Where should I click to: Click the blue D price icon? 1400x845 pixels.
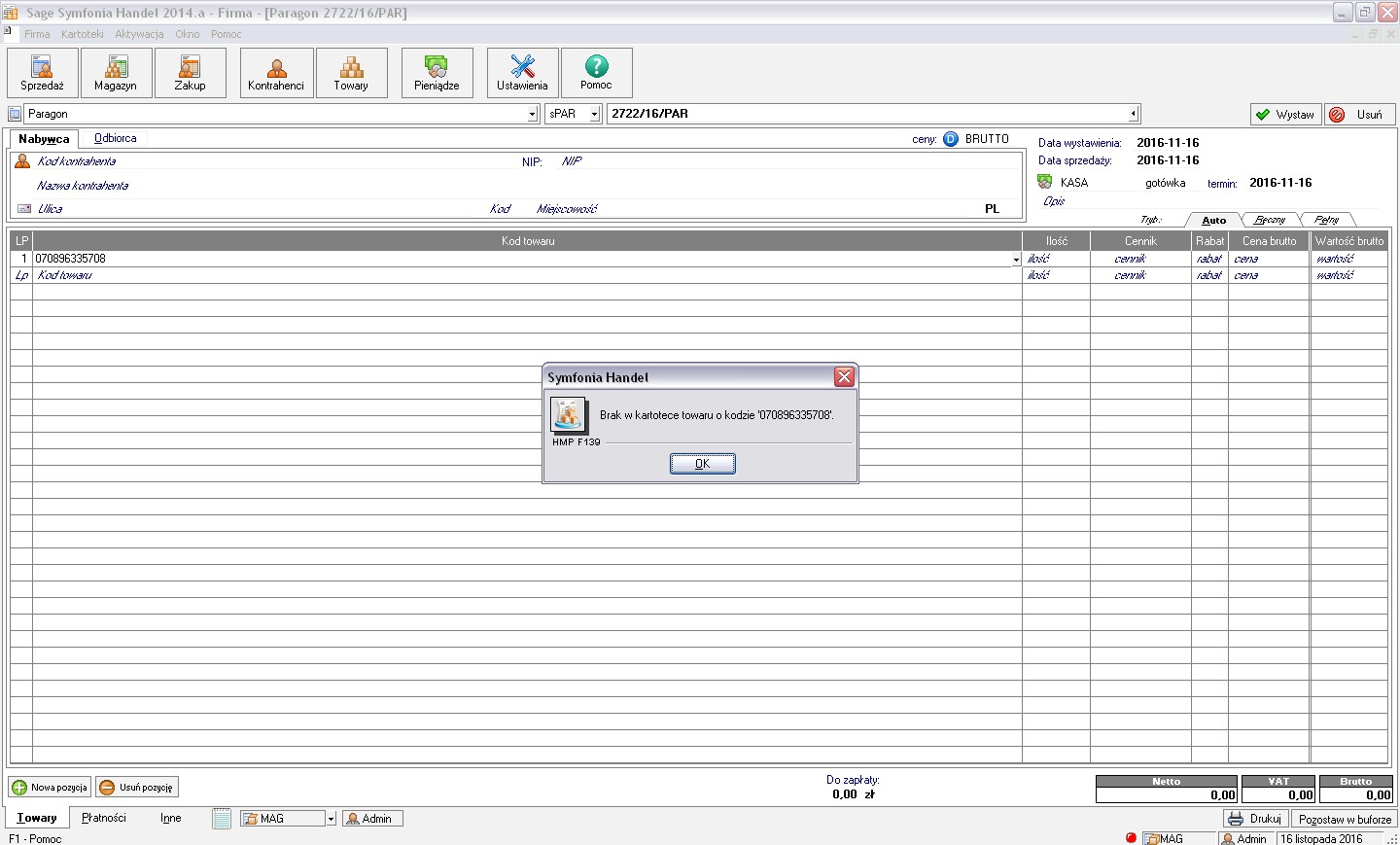pyautogui.click(x=951, y=139)
